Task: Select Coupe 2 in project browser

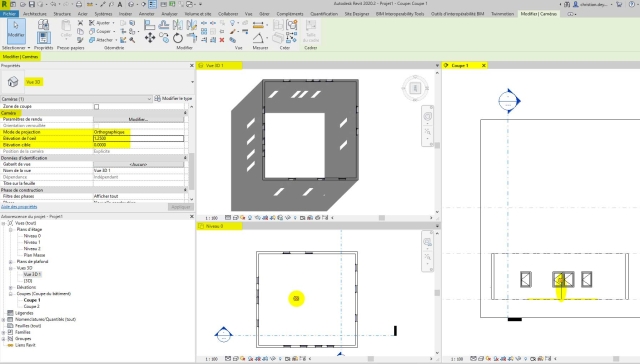Action: [31, 306]
